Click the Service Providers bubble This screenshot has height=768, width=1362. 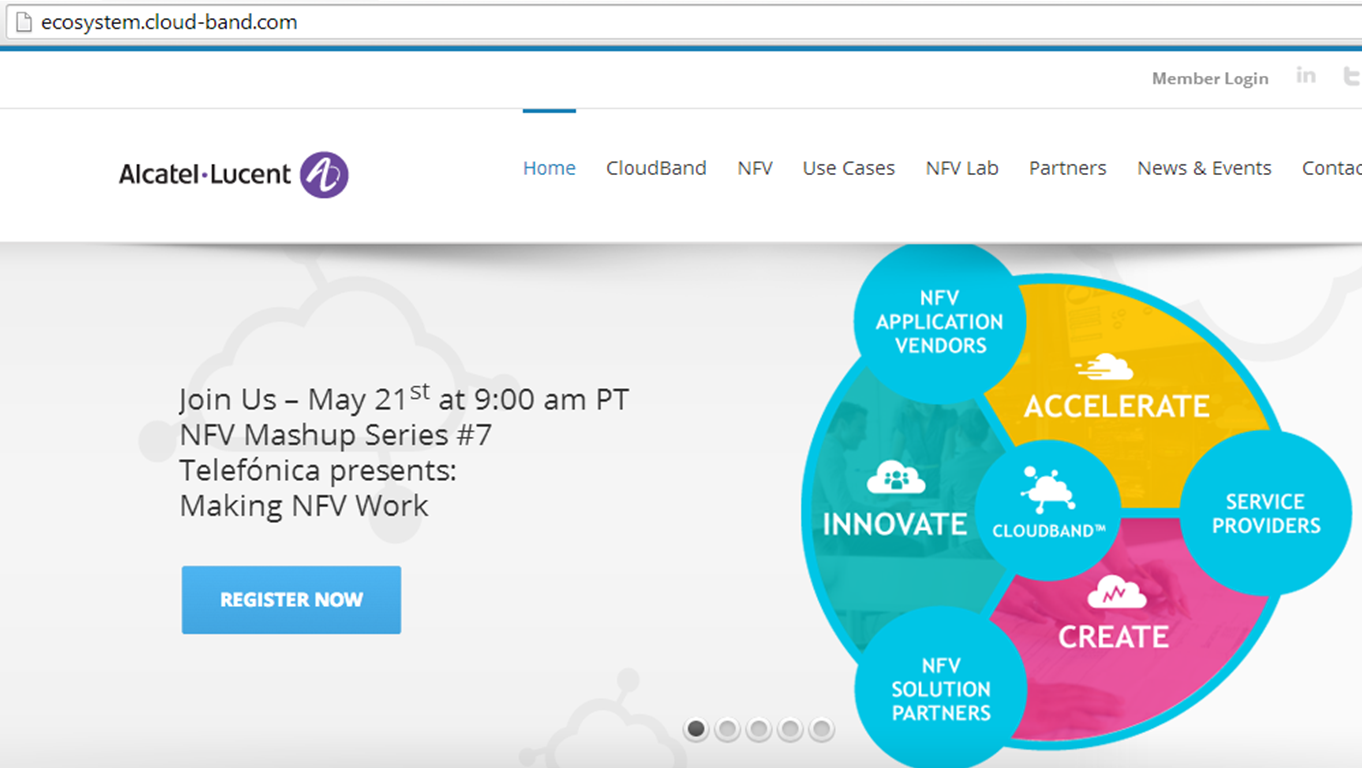(1265, 512)
